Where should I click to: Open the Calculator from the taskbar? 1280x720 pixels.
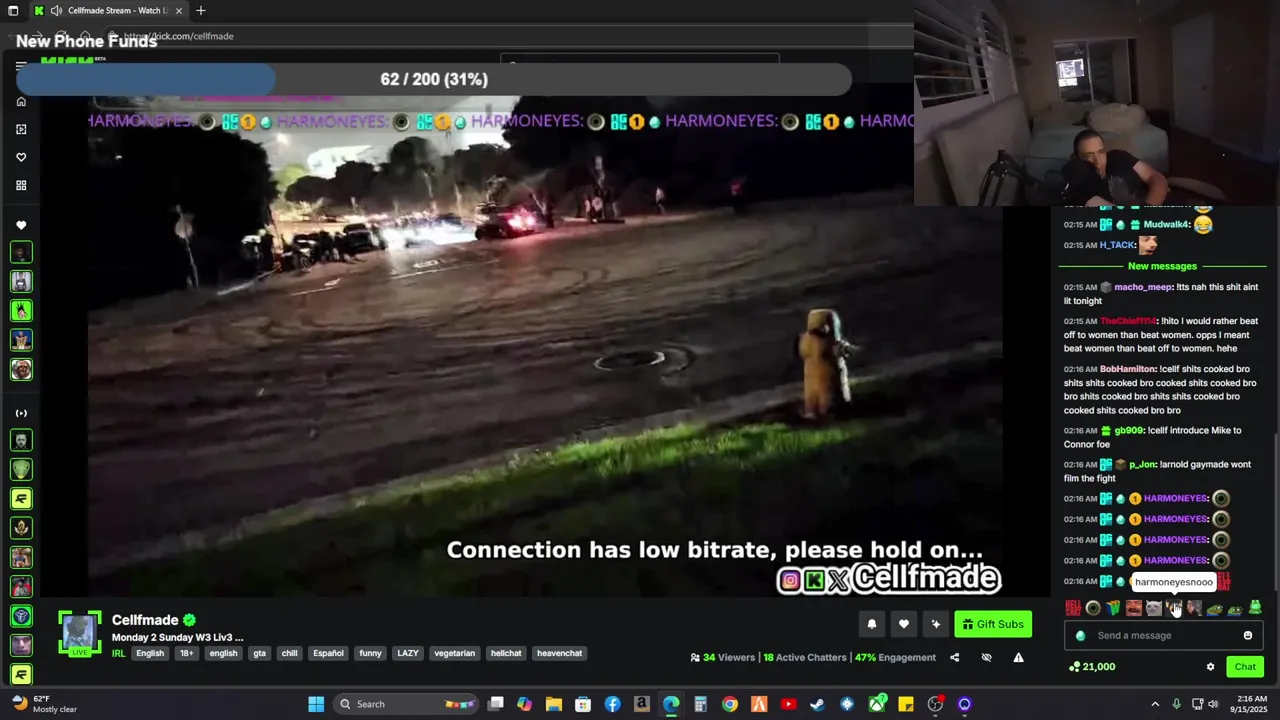700,704
